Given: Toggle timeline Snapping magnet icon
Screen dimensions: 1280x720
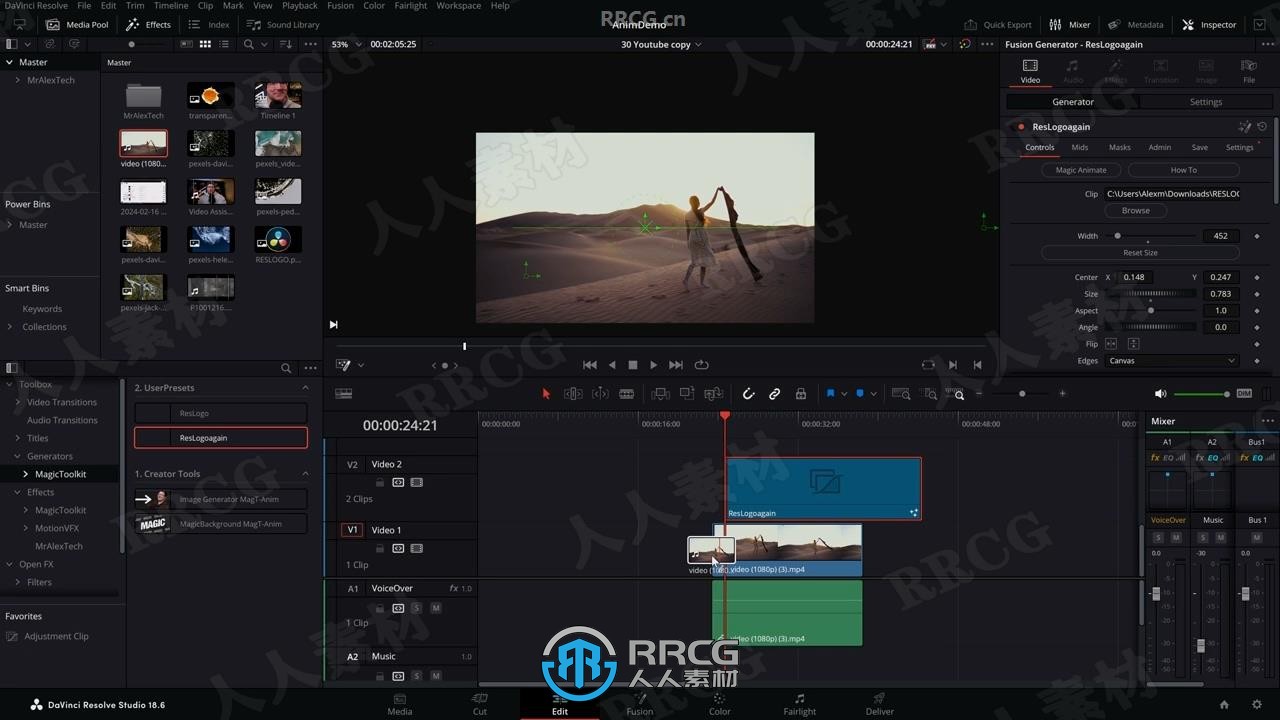Looking at the screenshot, I should [x=748, y=394].
